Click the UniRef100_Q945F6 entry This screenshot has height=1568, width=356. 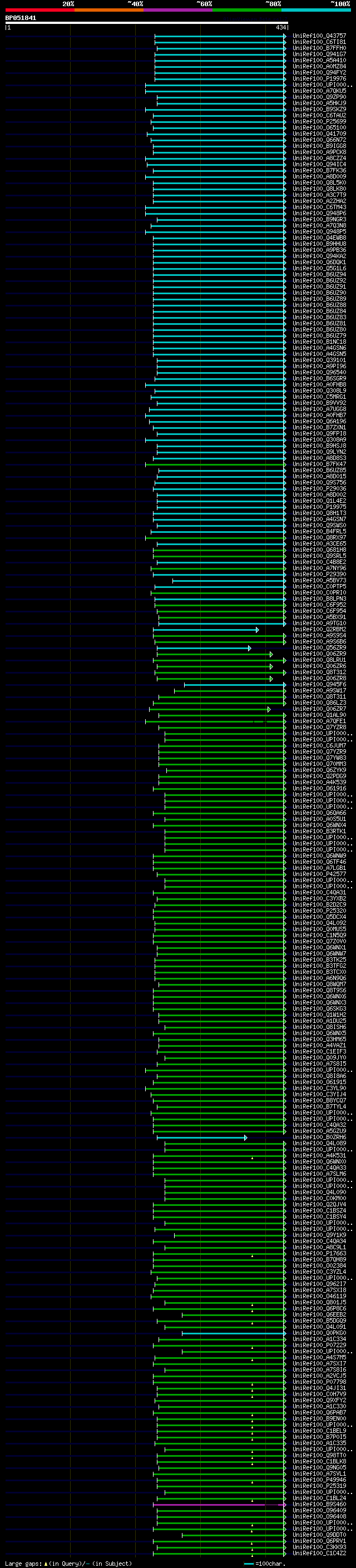319,685
